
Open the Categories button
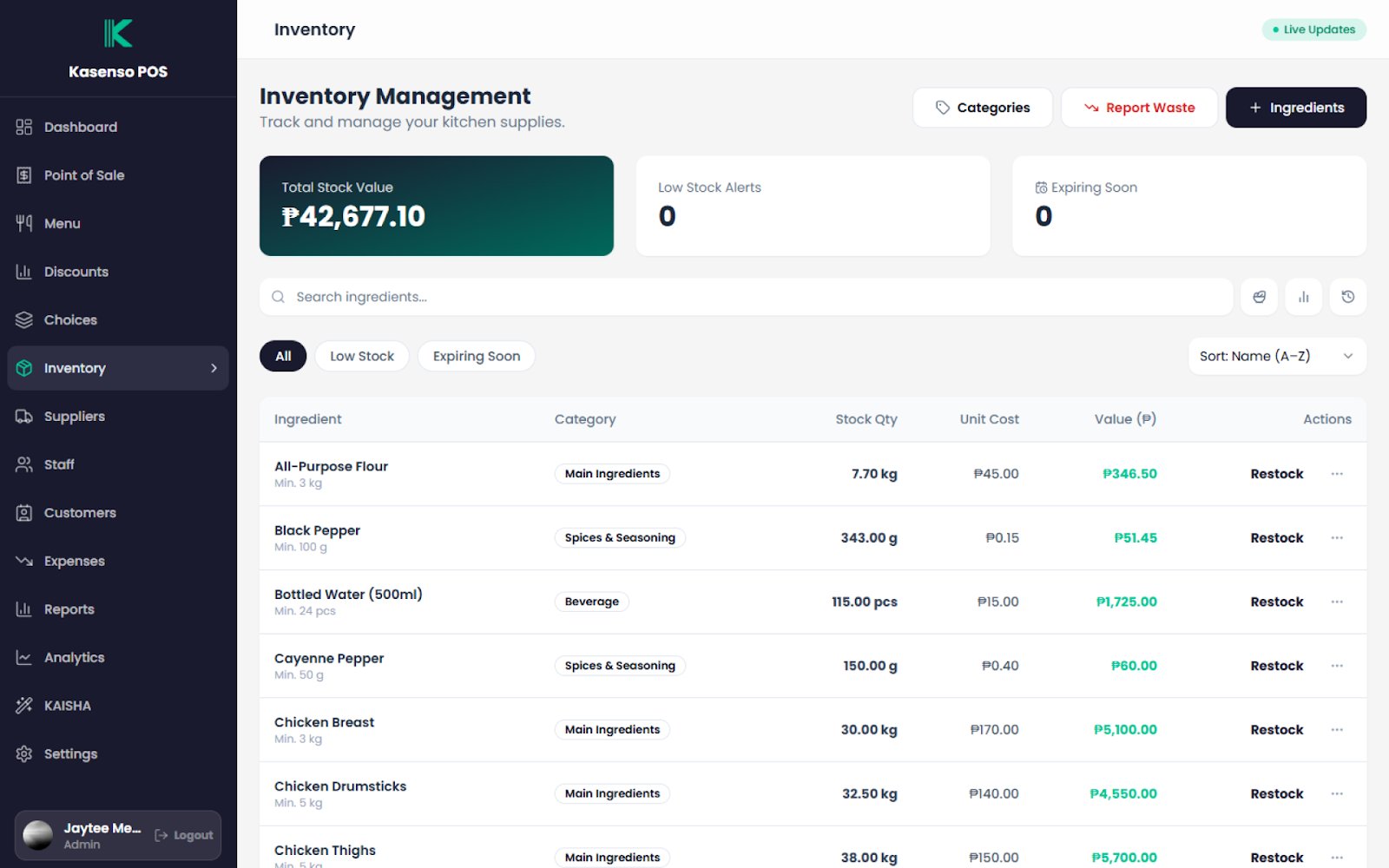click(x=983, y=108)
